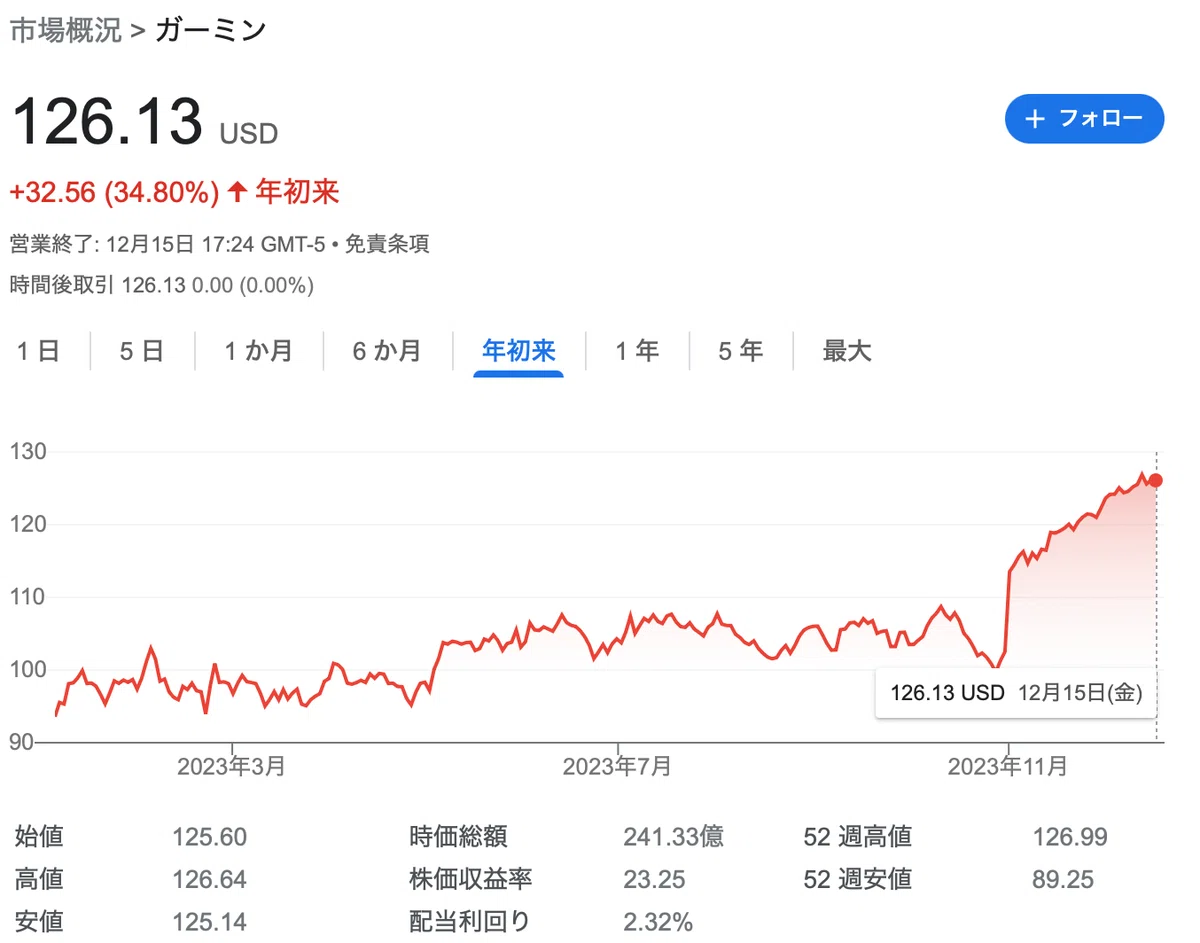Click the 株価収益率 label

point(470,879)
